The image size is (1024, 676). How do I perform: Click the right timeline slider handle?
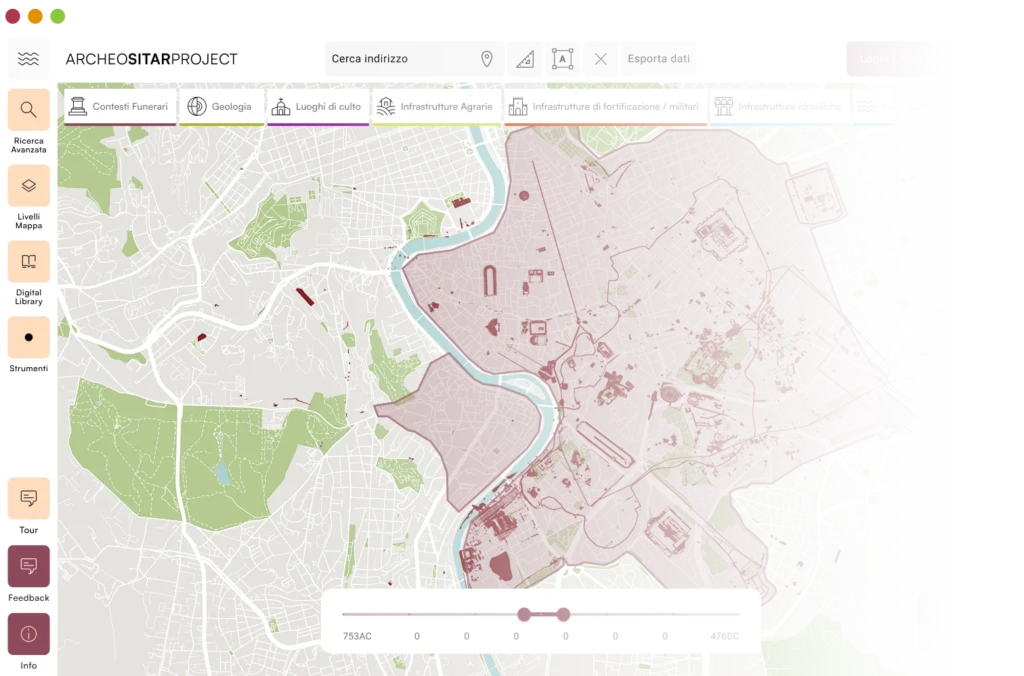[x=563, y=614]
